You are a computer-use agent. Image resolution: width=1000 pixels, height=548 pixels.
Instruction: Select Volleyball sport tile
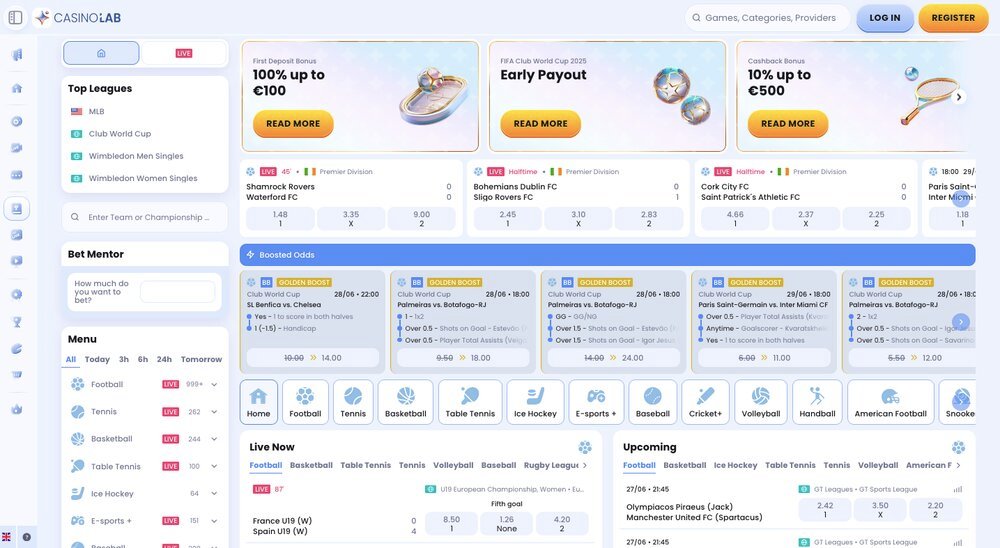tap(761, 402)
